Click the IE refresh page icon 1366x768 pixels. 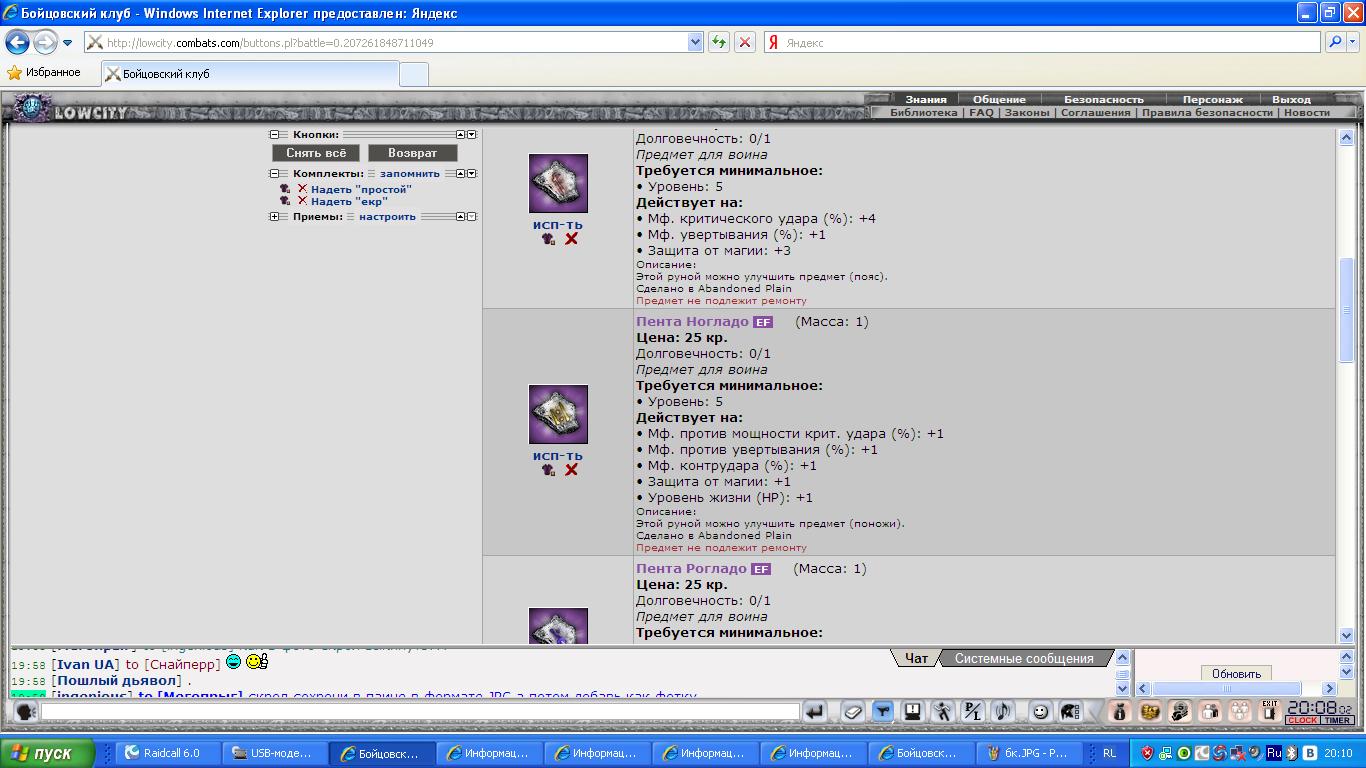click(x=718, y=43)
